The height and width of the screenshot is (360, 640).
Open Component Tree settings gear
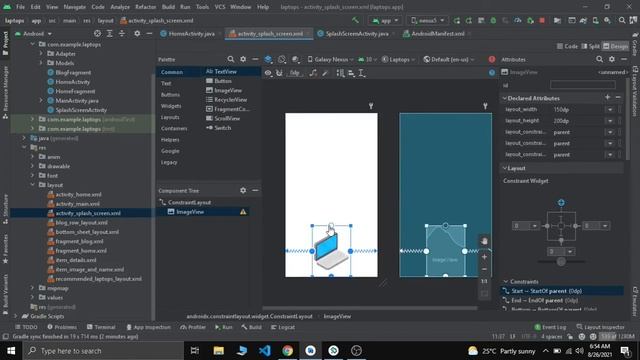(243, 190)
